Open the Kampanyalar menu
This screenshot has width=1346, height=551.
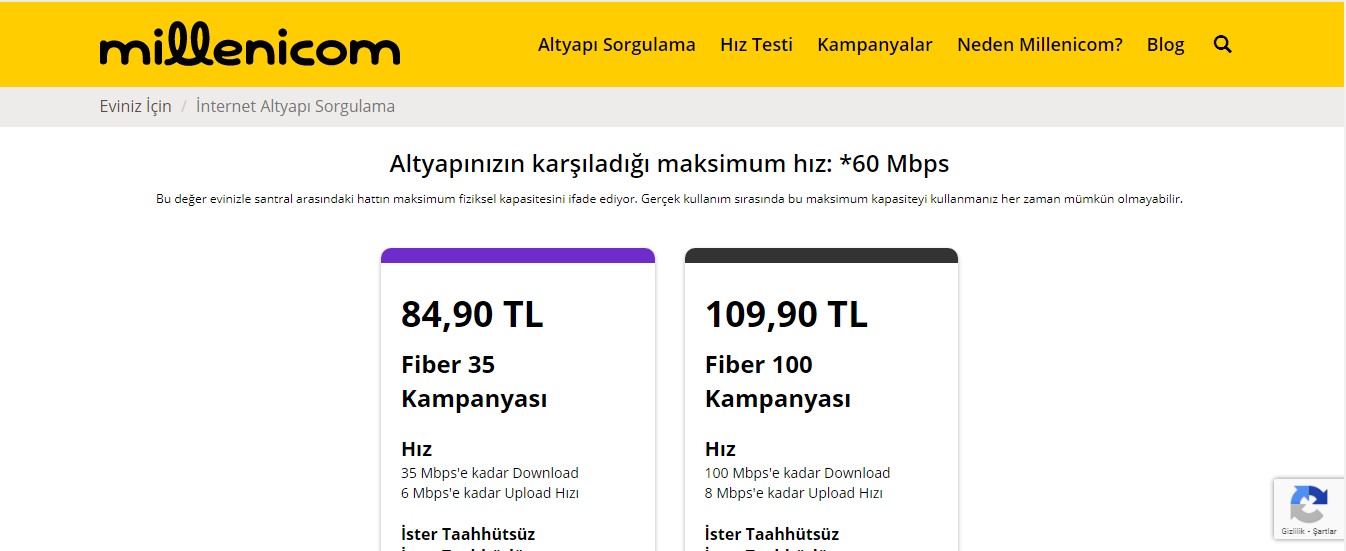tap(874, 45)
